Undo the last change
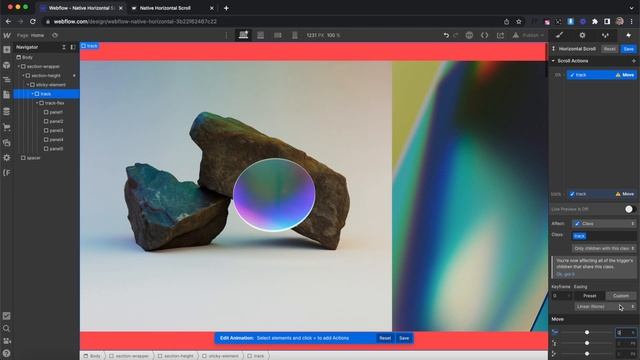This screenshot has height=360, width=640. pos(446,36)
